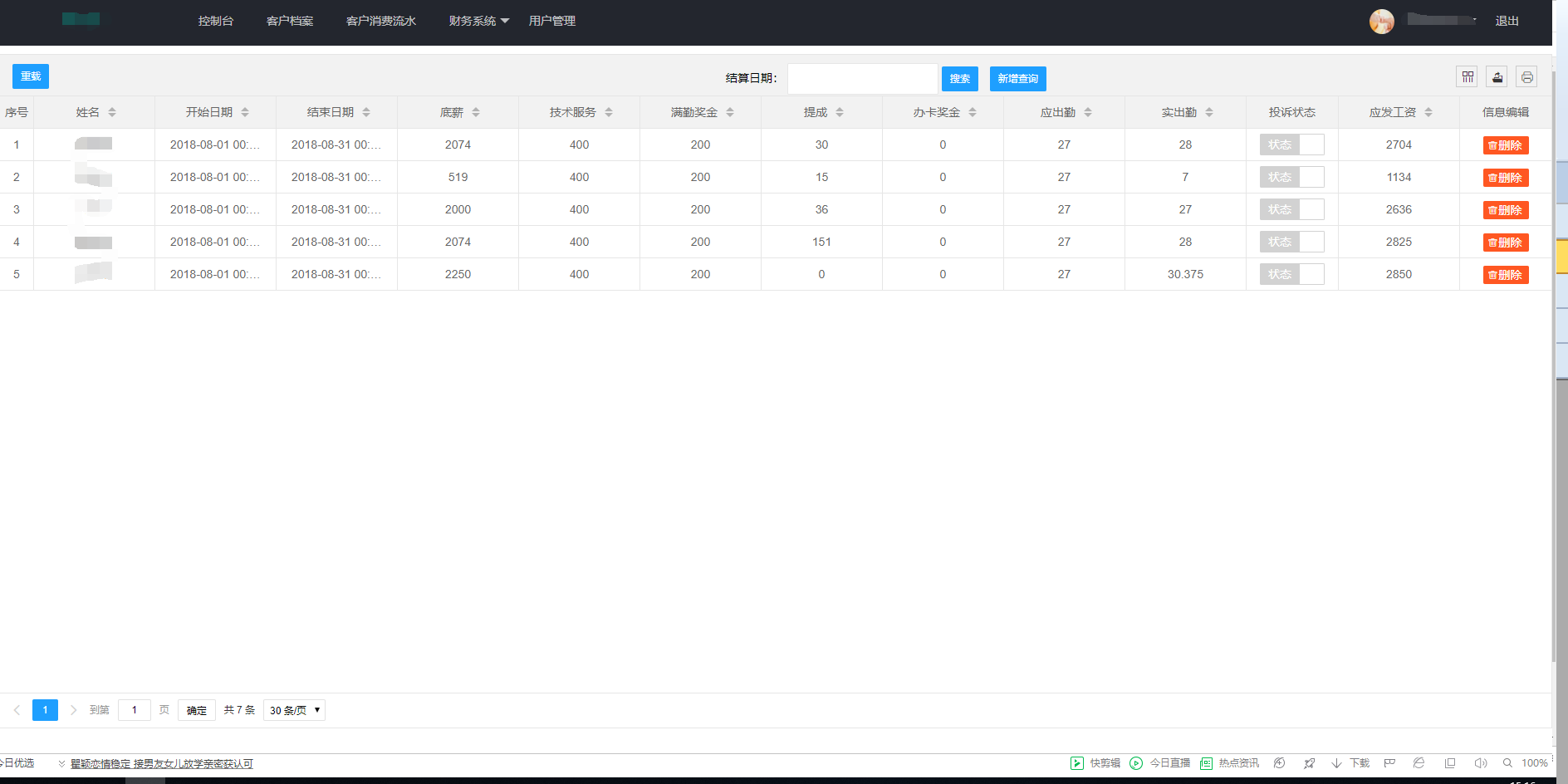Viewport: 1568px width, 784px height.
Task: Delete row 2 with 删除 button
Action: click(1506, 178)
